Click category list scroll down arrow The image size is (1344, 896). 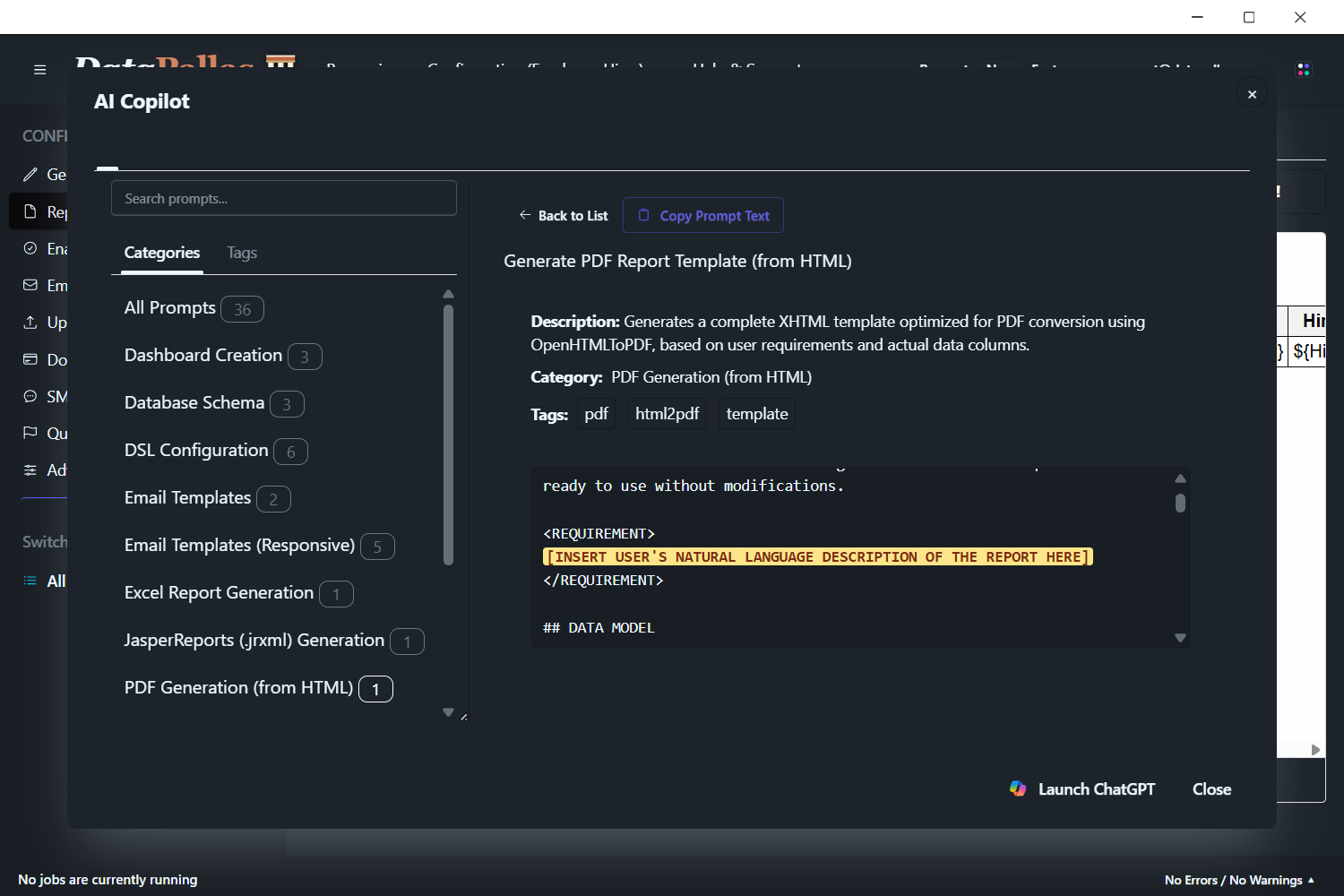[x=448, y=712]
